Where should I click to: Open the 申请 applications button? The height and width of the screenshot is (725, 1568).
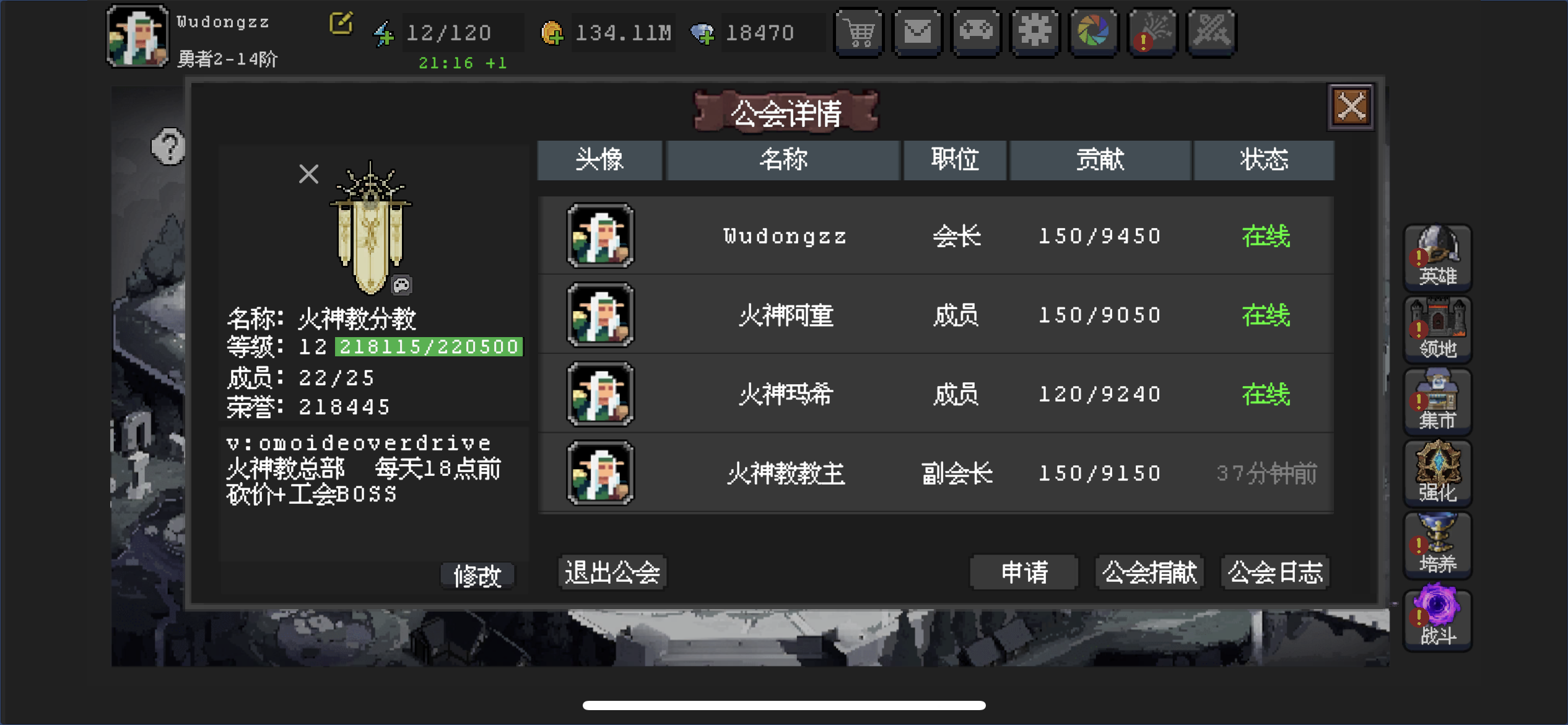pyautogui.click(x=1024, y=572)
